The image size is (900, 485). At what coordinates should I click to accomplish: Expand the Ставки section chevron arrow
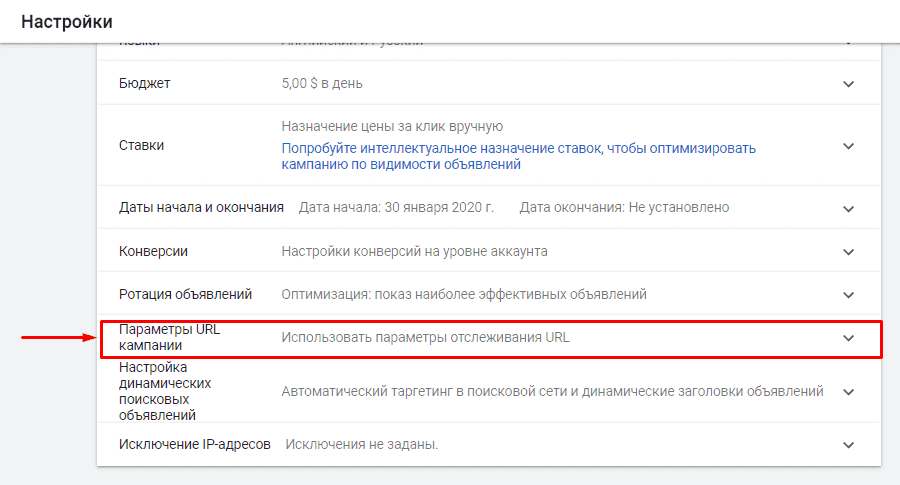[848, 146]
